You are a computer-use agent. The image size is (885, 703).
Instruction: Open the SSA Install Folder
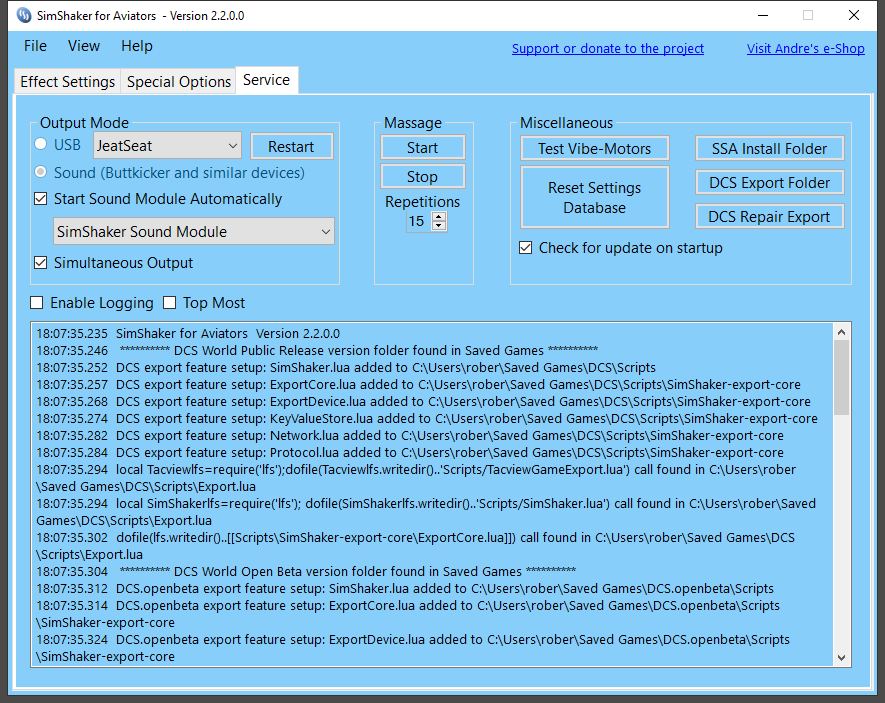pyautogui.click(x=769, y=148)
